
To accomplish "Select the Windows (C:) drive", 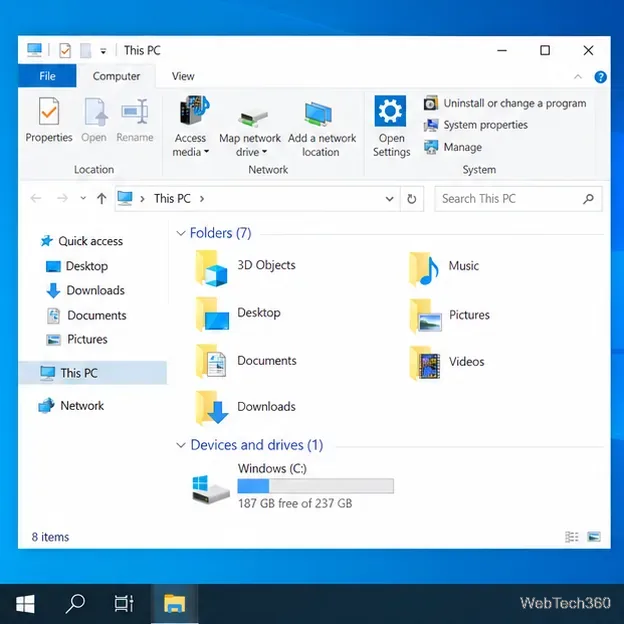I will click(293, 486).
